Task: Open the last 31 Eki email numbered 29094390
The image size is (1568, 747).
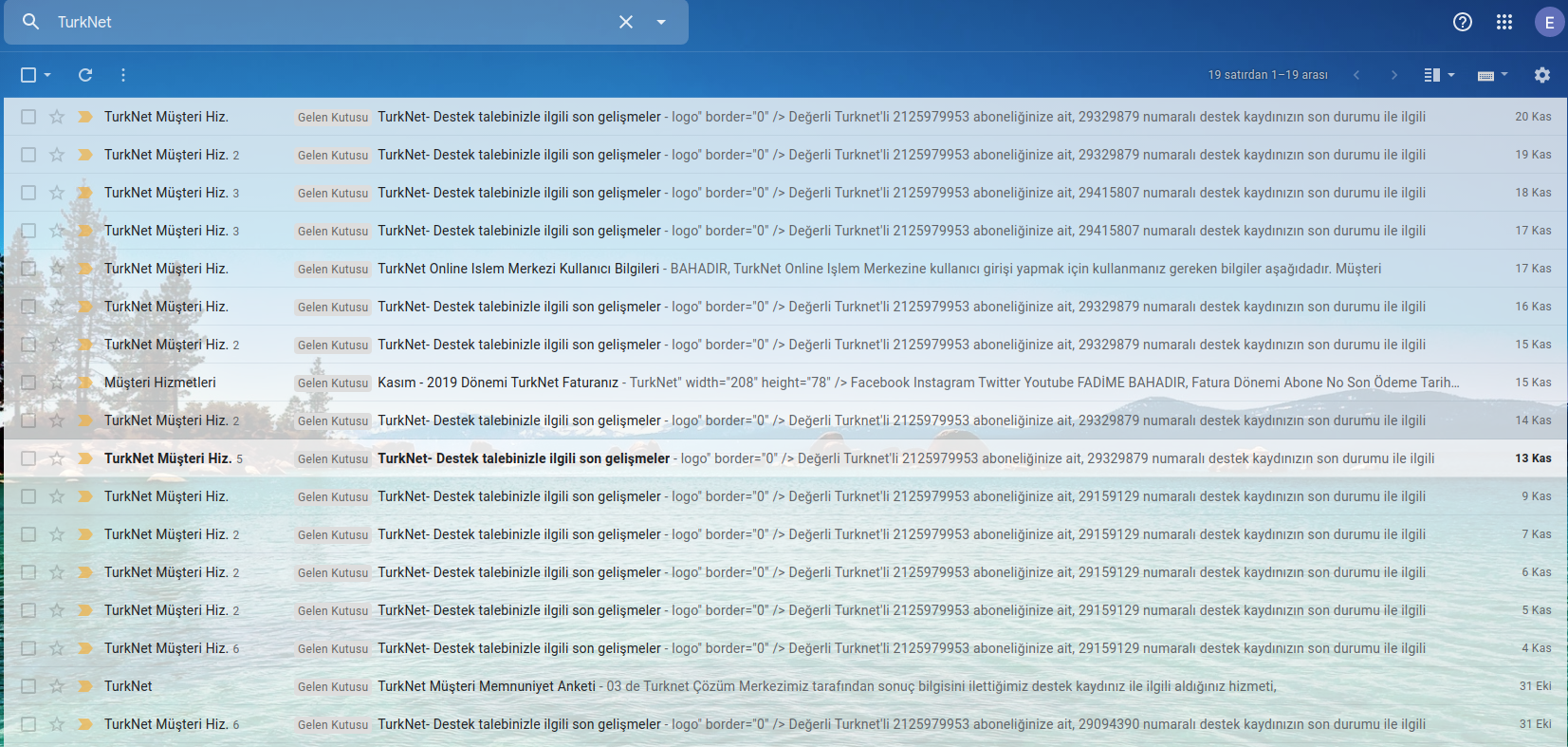Action: 784,724
